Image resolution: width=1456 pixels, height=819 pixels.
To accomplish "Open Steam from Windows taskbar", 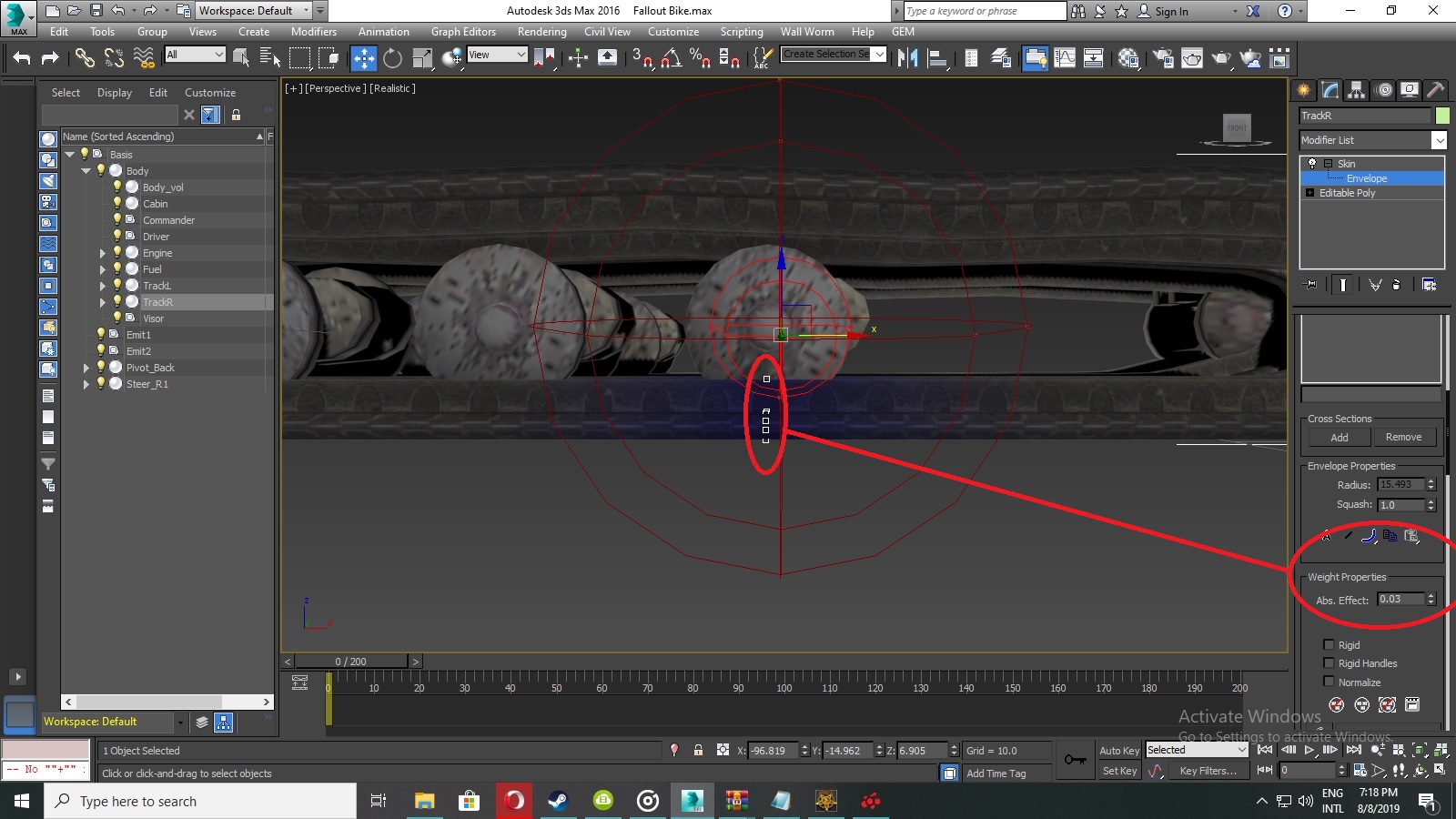I will [x=558, y=801].
